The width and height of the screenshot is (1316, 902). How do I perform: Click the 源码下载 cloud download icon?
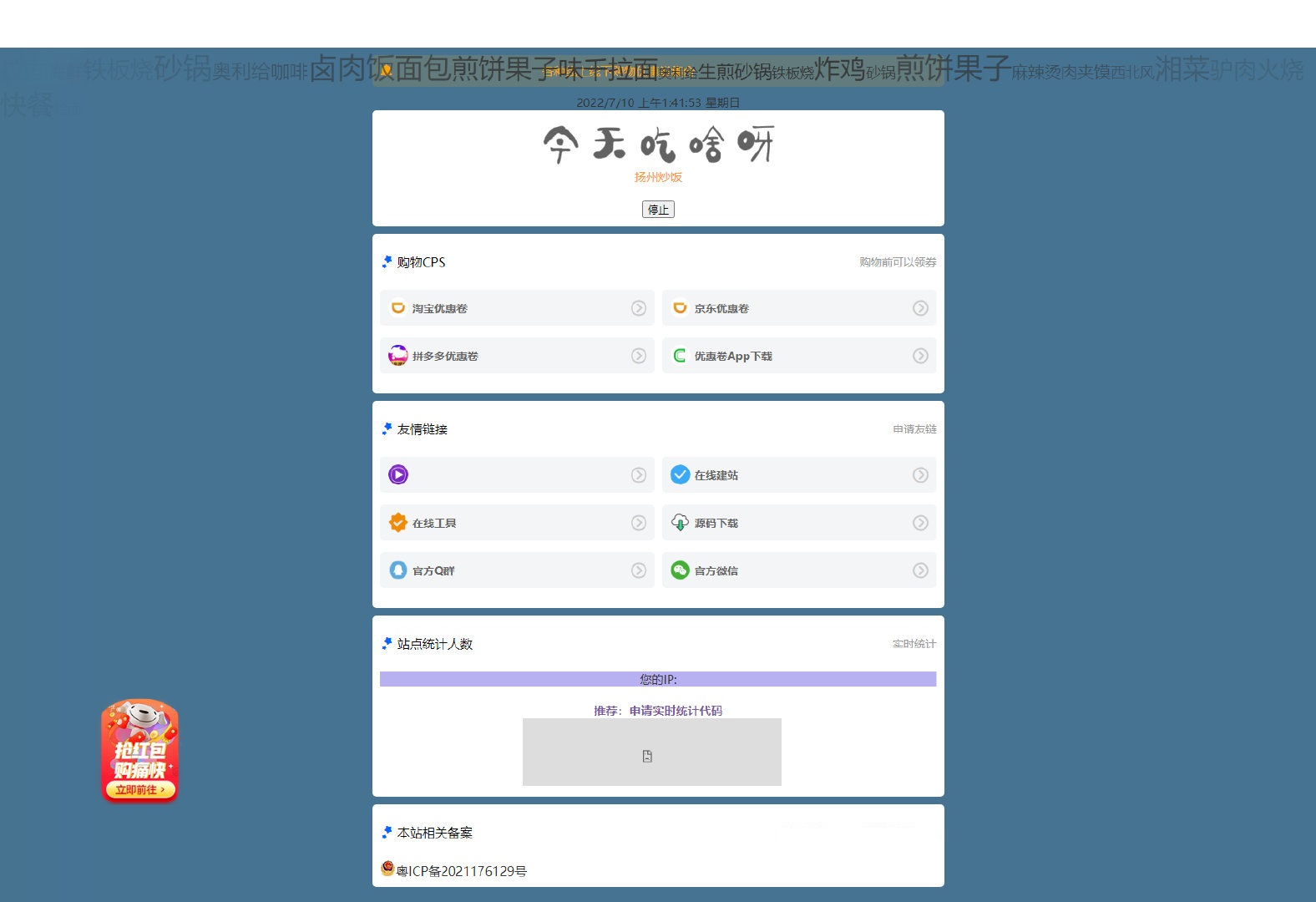[x=680, y=523]
